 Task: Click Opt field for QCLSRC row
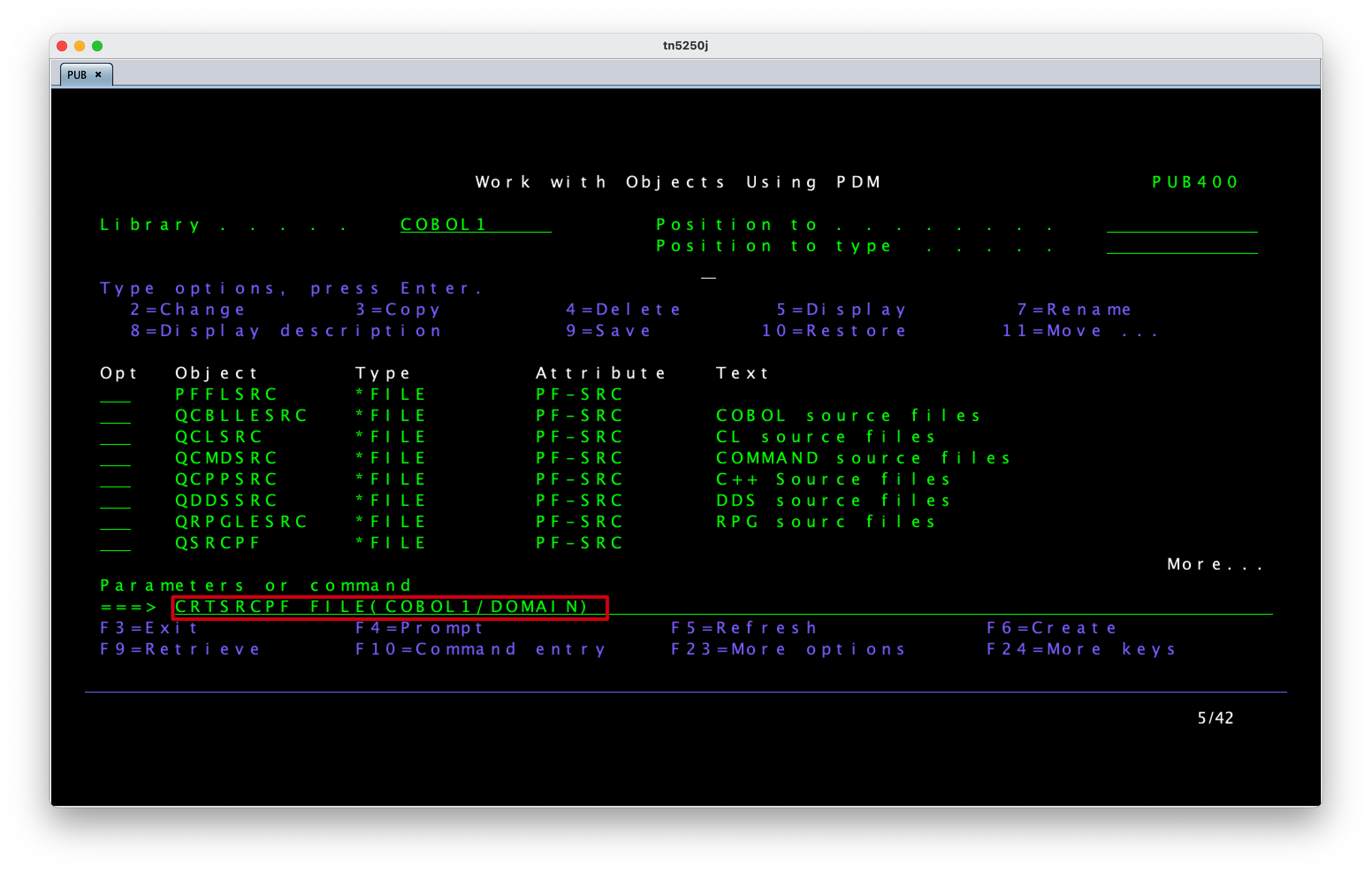[115, 436]
